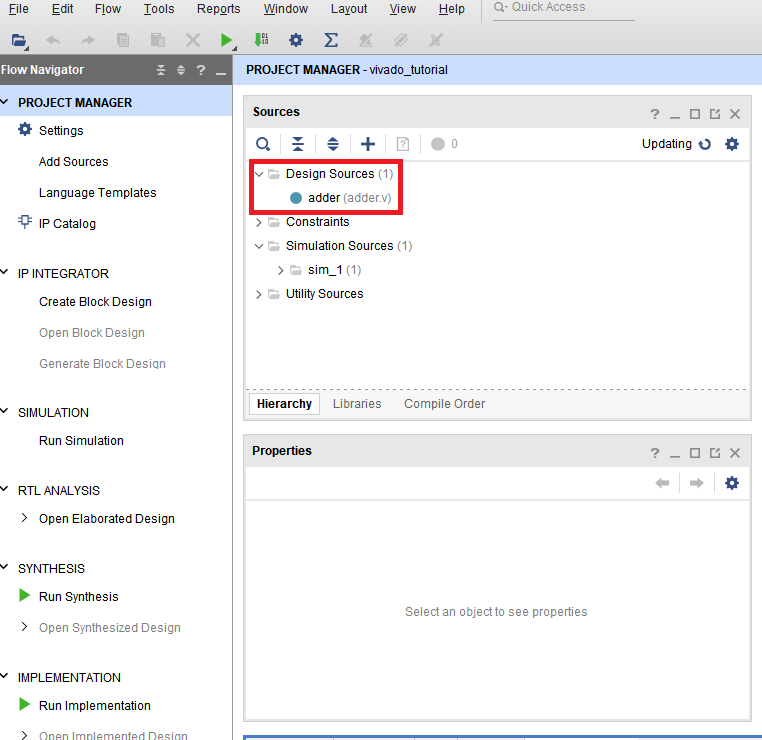
Task: Open the File menu
Action: pyautogui.click(x=18, y=9)
